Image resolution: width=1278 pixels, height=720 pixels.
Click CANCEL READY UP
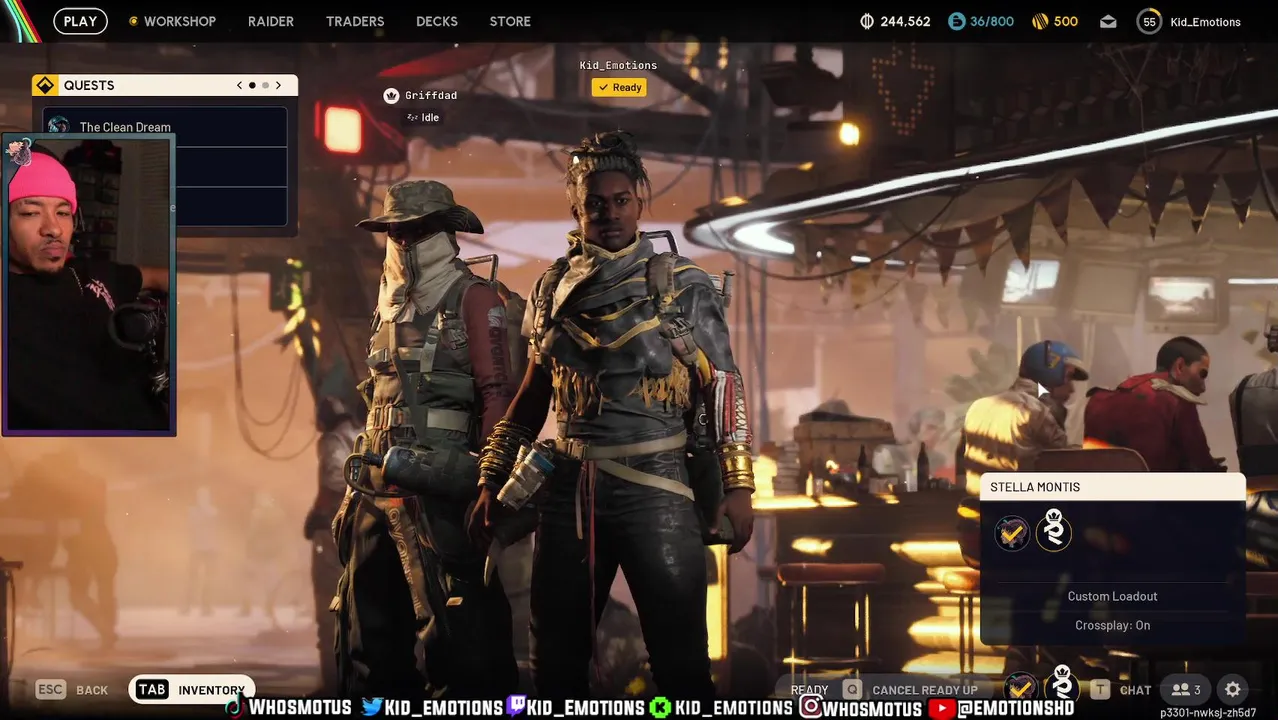[925, 690]
